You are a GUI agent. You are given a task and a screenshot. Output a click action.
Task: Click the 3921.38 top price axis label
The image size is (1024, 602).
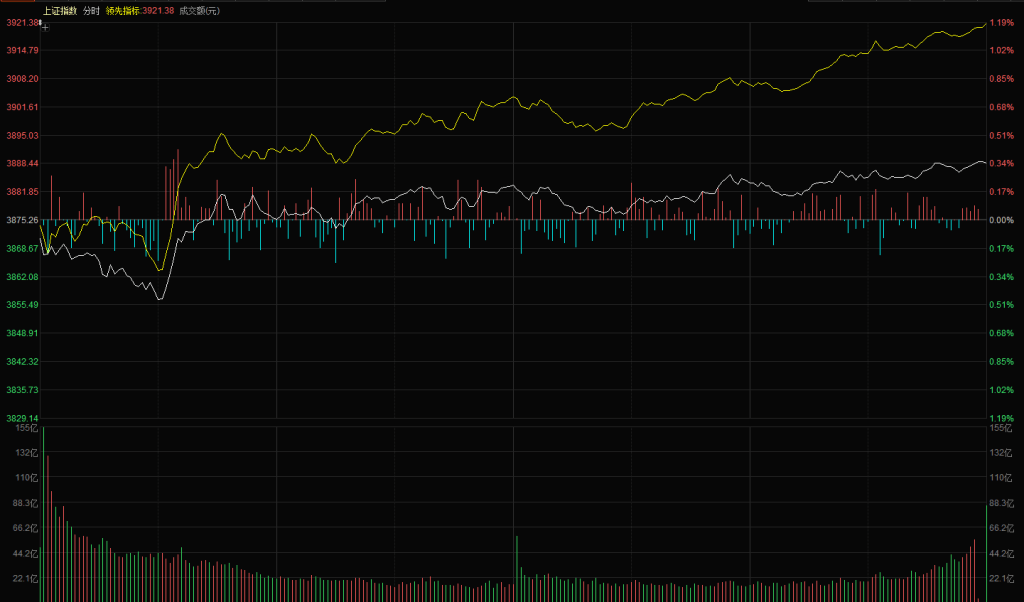(x=20, y=22)
